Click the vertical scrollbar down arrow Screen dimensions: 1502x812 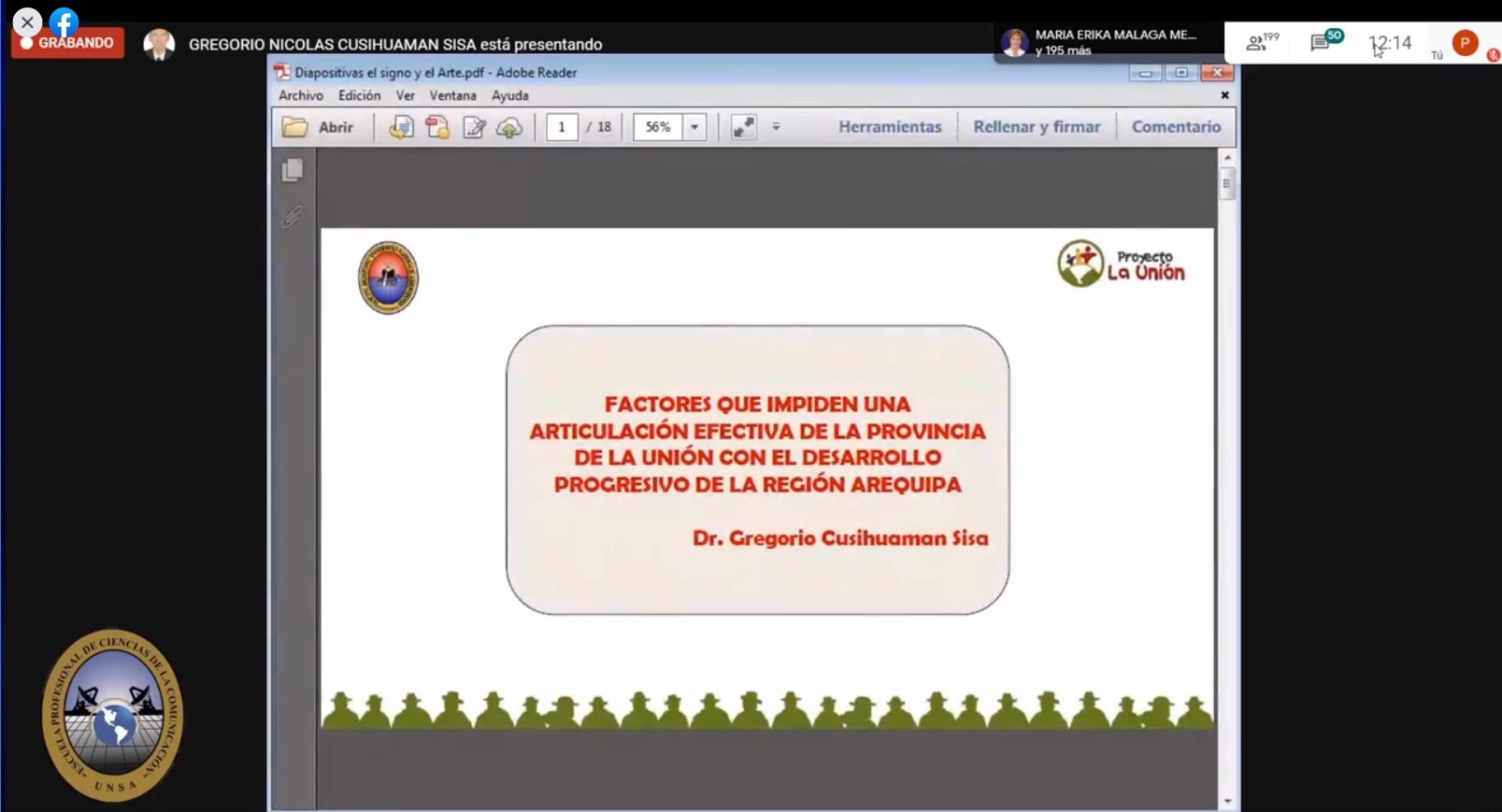(x=1227, y=801)
